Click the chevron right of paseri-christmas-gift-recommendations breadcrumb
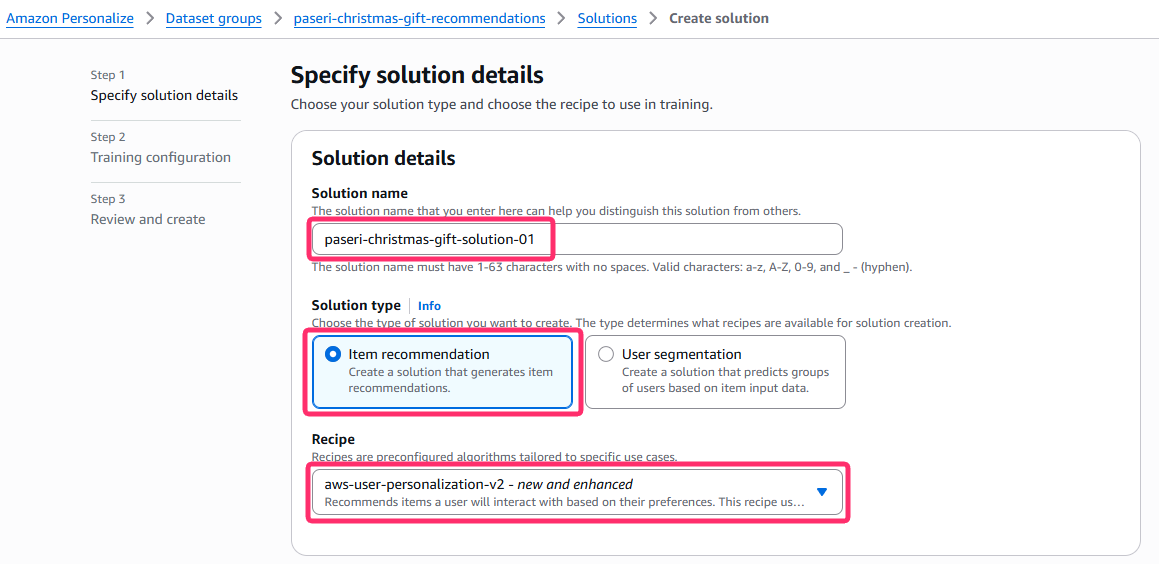The image size is (1159, 564). point(561,19)
